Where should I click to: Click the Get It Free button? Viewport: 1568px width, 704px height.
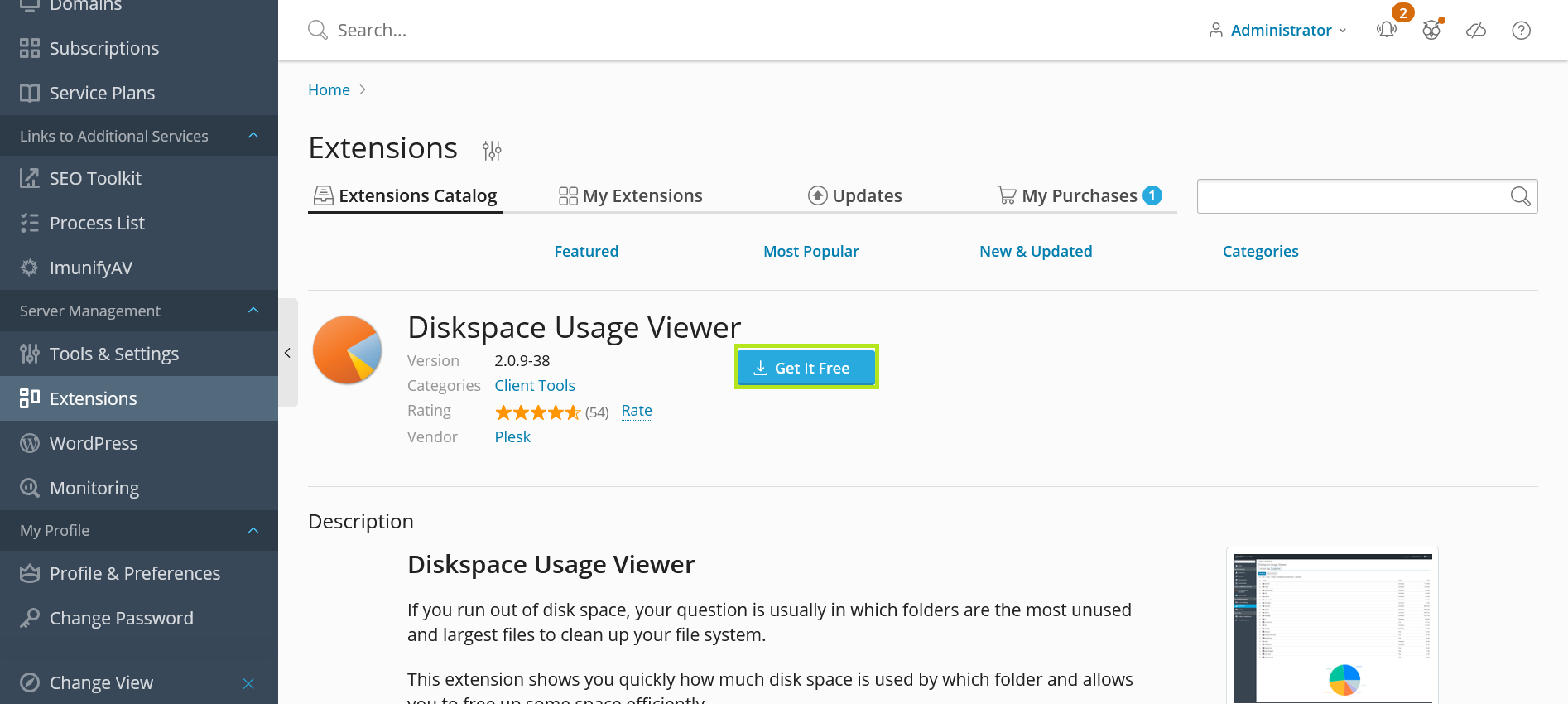pyautogui.click(x=806, y=368)
